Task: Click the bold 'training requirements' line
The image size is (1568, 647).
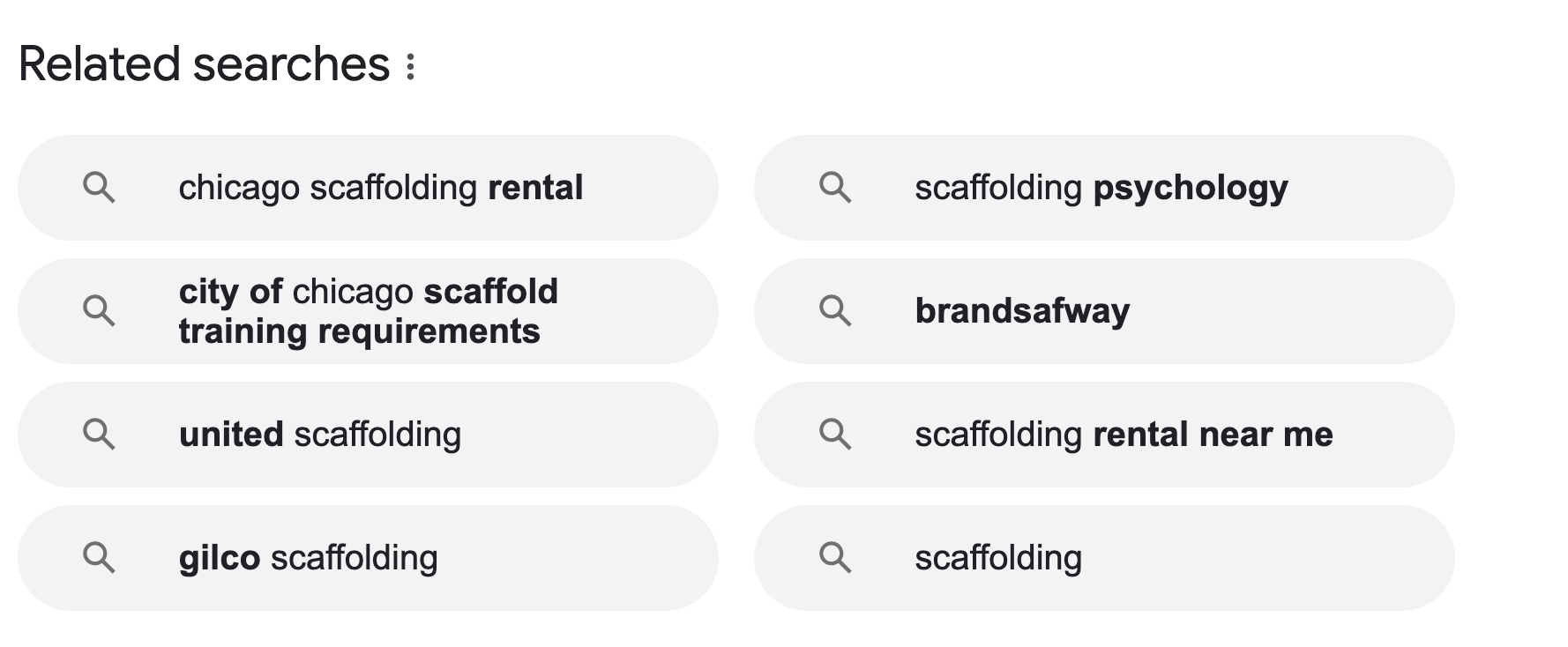Action: (x=359, y=332)
